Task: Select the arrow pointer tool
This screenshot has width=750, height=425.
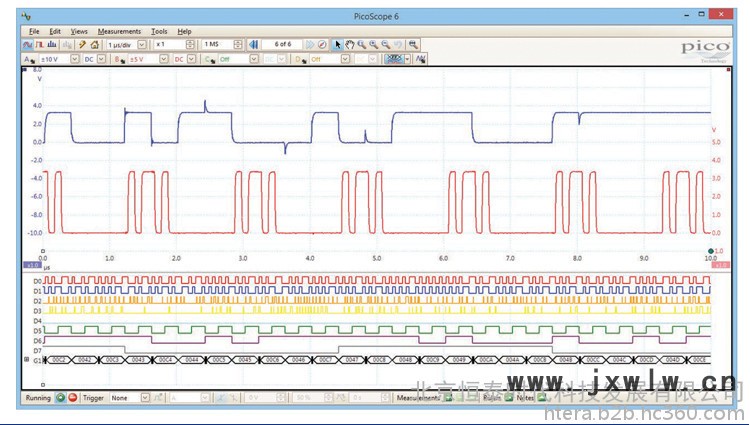Action: pos(338,44)
